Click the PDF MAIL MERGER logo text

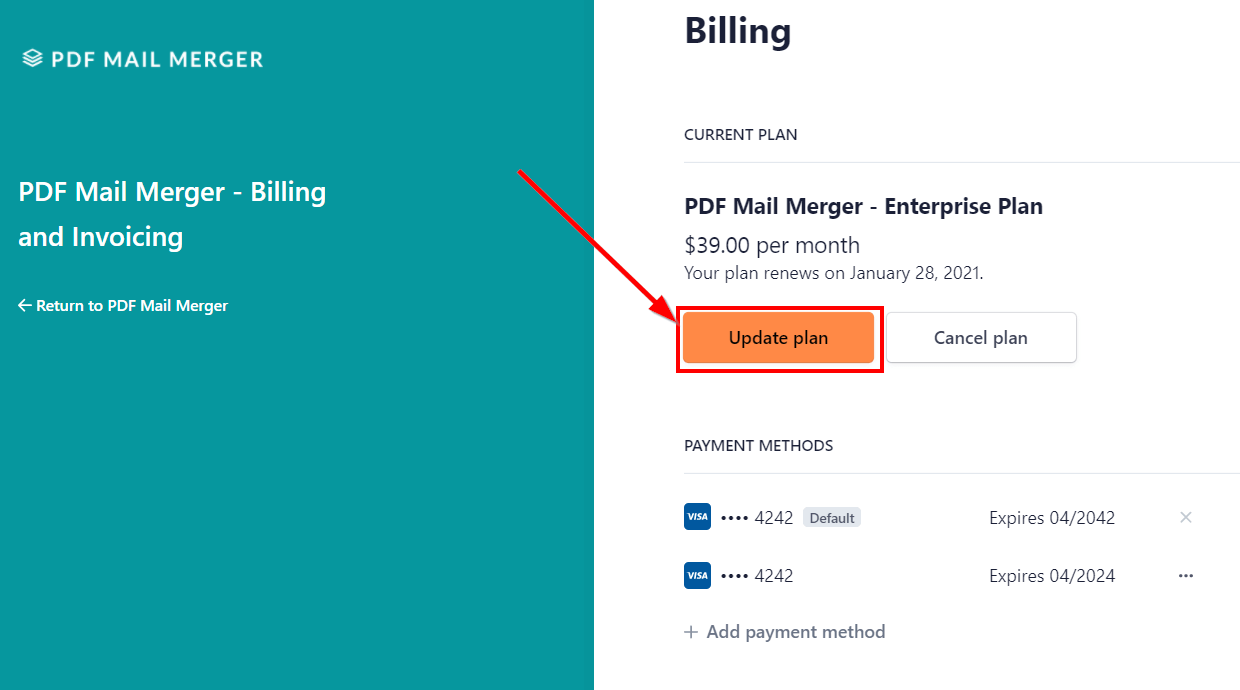pos(157,59)
